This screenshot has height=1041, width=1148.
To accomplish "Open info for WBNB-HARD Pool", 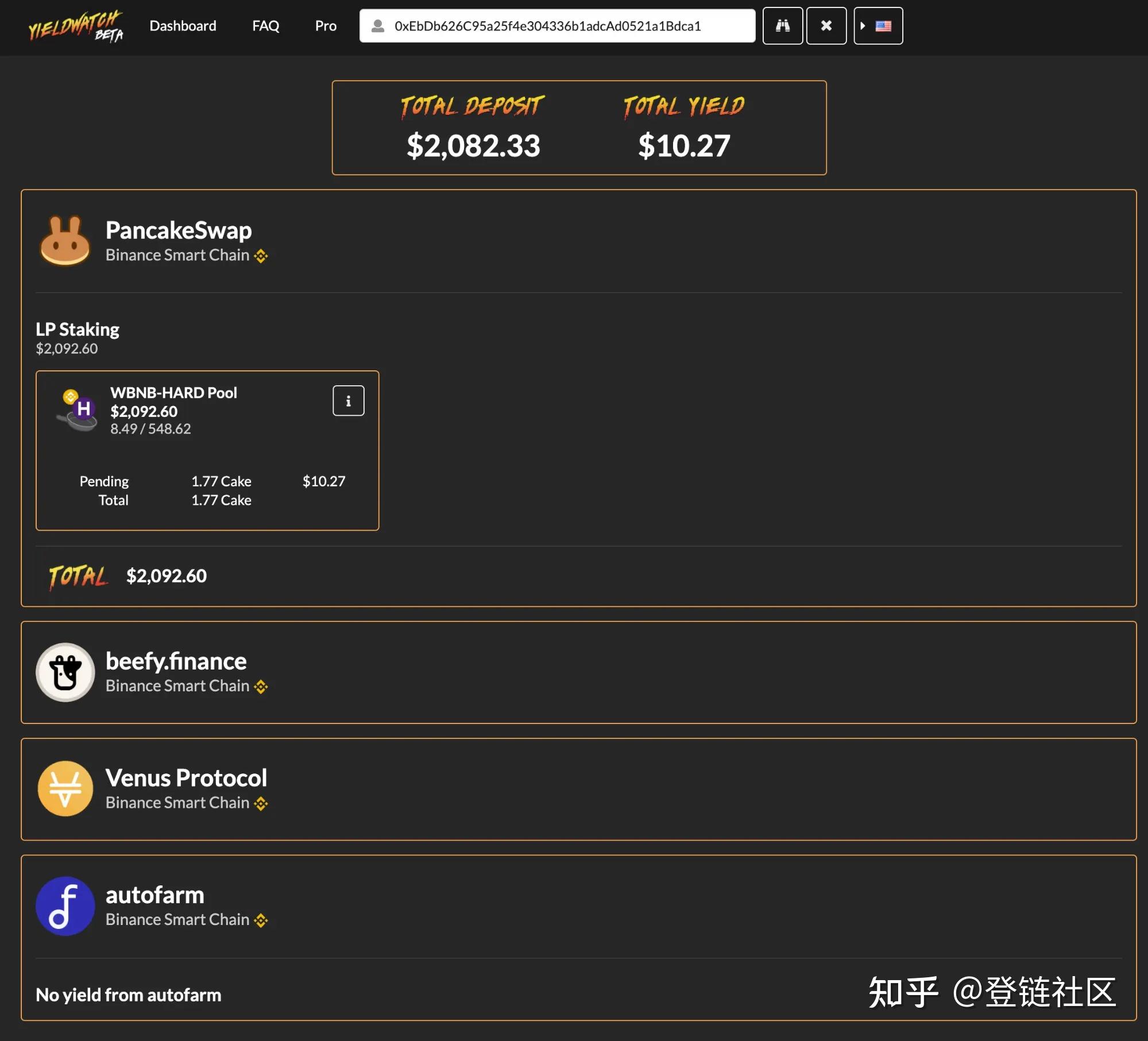I will tap(348, 400).
